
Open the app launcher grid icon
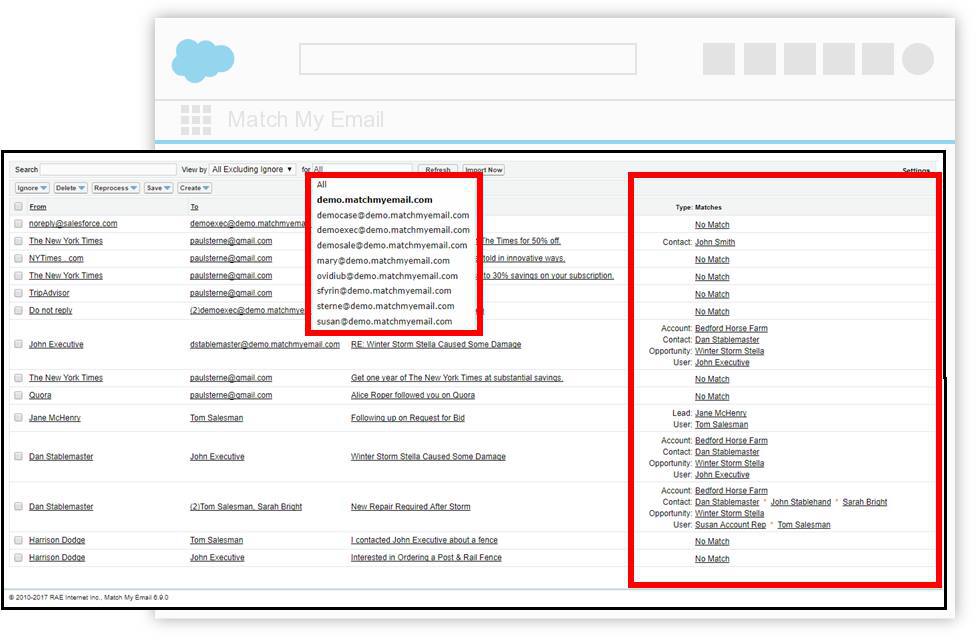(195, 120)
